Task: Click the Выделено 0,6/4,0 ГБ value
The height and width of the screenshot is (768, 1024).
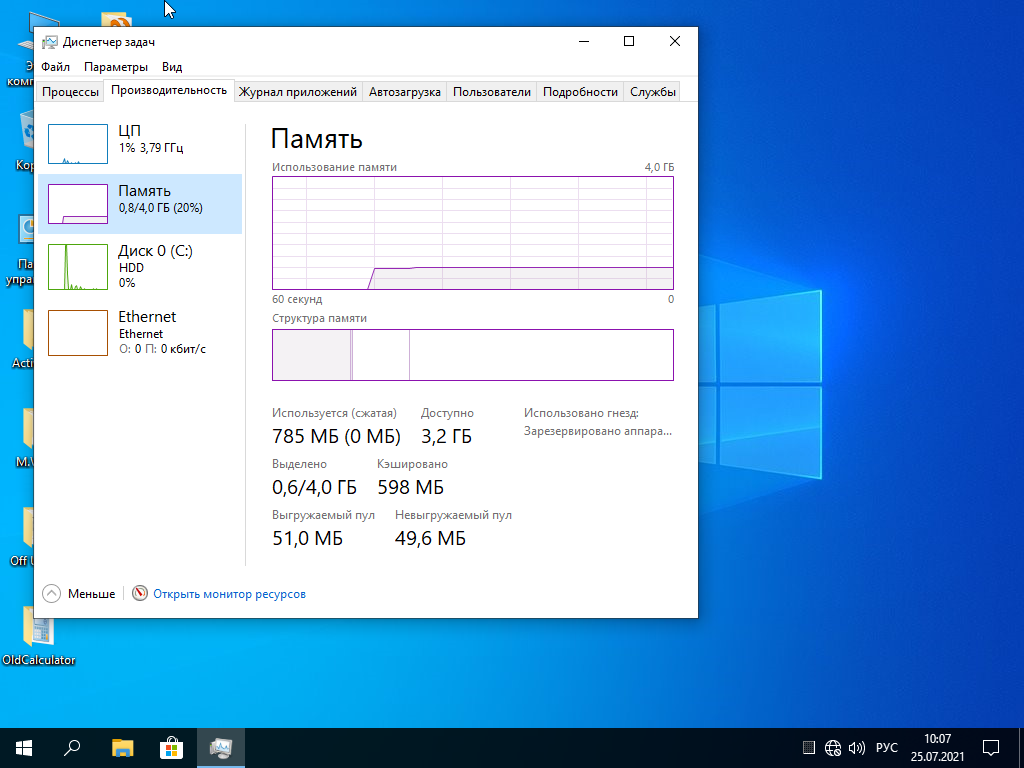Action: pos(314,487)
